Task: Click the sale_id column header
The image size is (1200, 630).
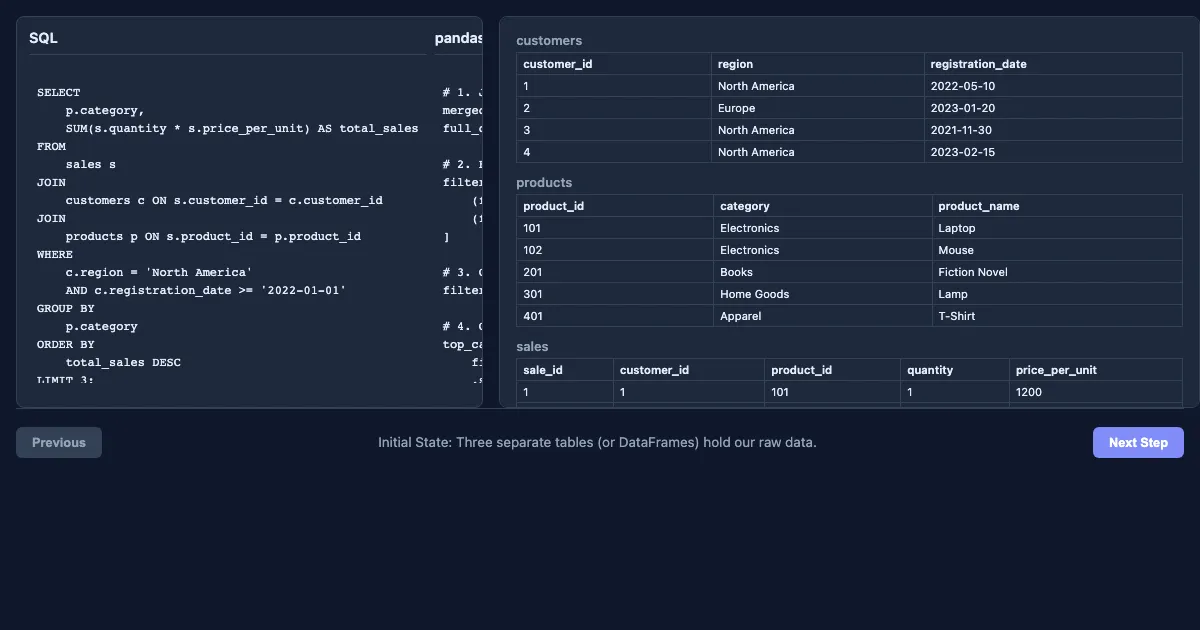Action: pos(565,370)
